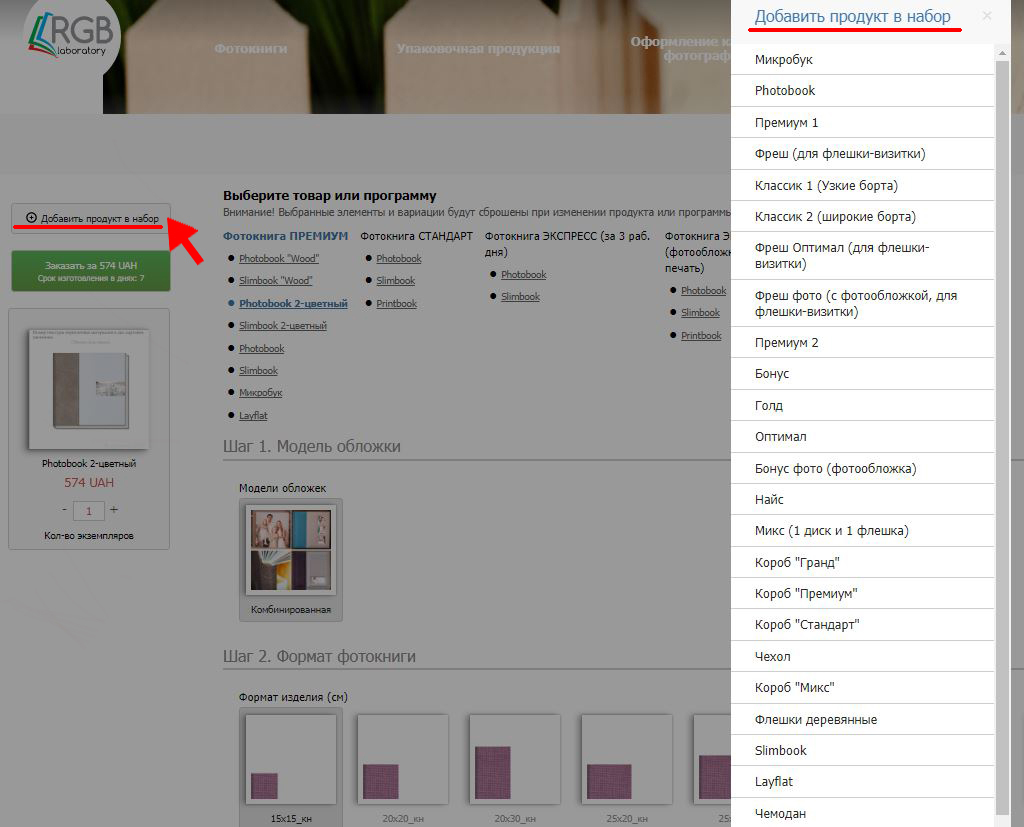The image size is (1024, 827).
Task: Select the Комбинированная cover model thumbnail
Action: 290,551
